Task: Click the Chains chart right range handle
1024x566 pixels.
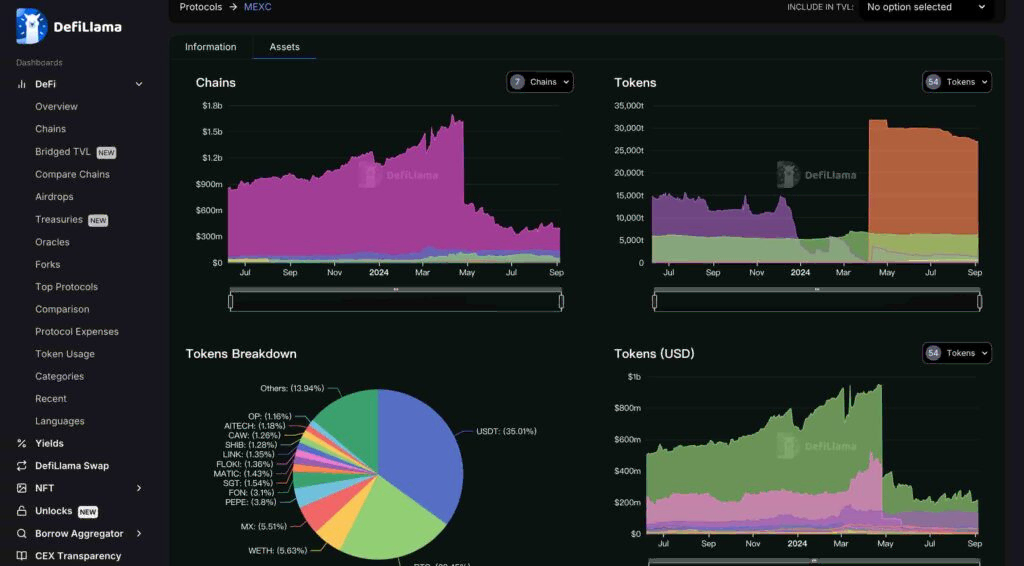Action: [x=561, y=302]
